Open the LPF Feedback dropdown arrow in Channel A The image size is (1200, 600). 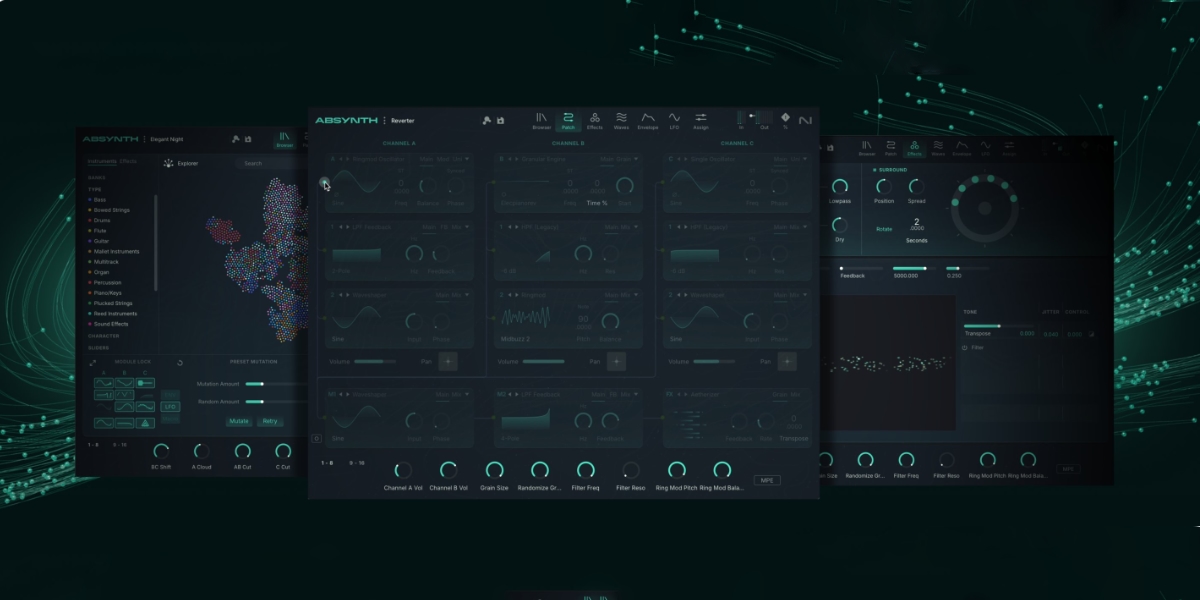pos(467,227)
